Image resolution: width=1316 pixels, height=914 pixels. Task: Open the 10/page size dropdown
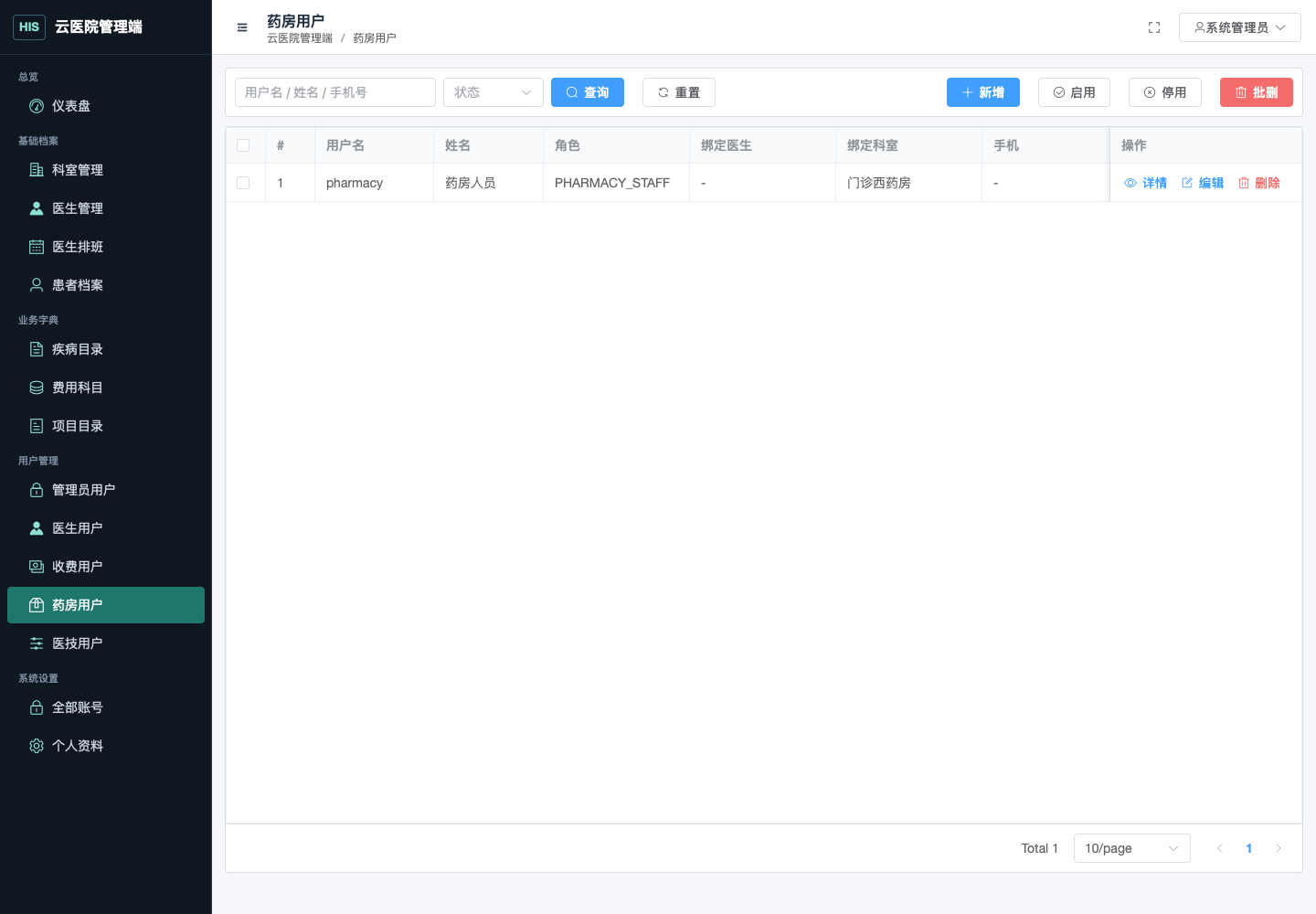click(x=1131, y=848)
